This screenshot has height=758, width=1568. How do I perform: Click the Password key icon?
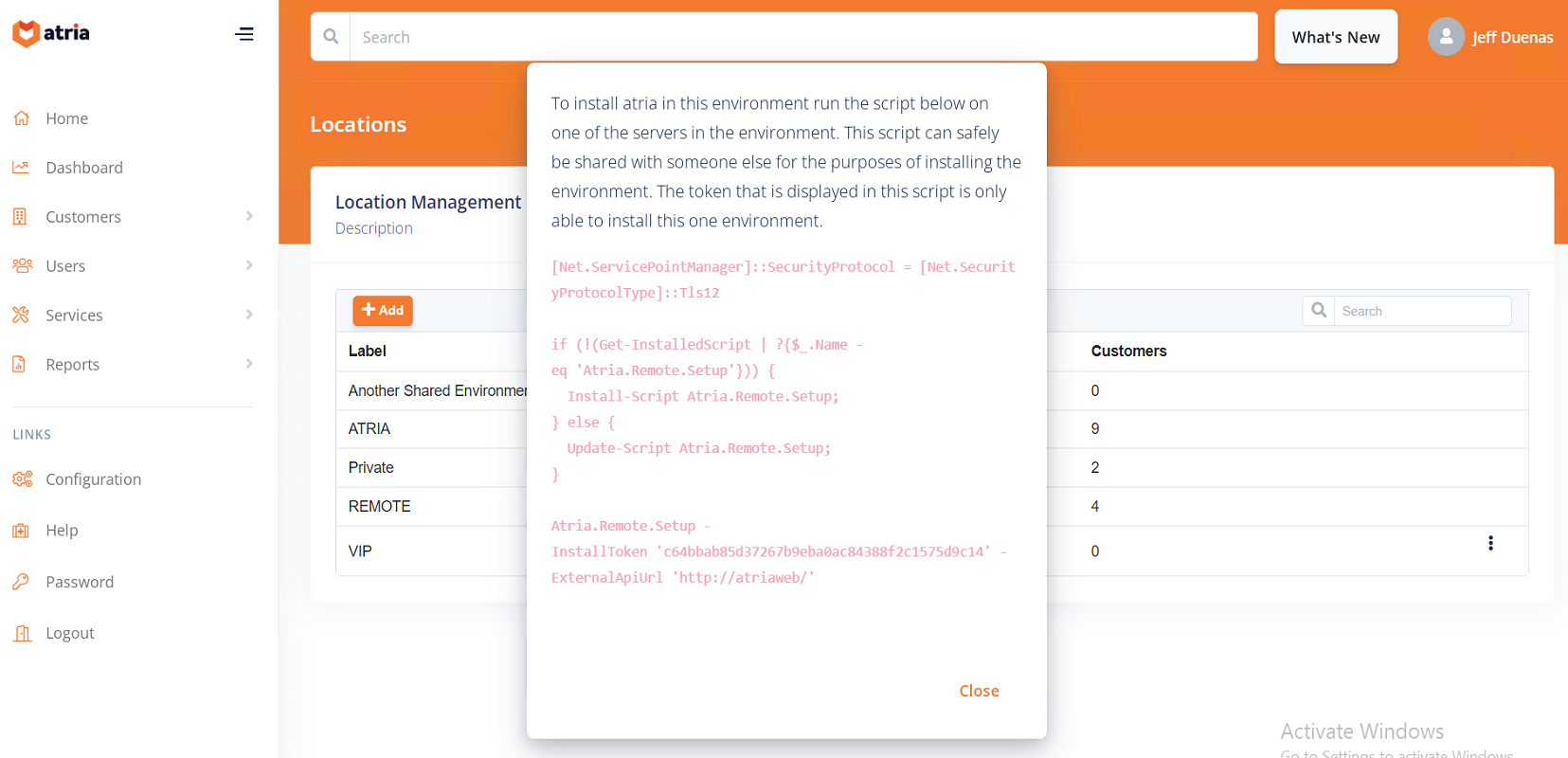[x=21, y=582]
